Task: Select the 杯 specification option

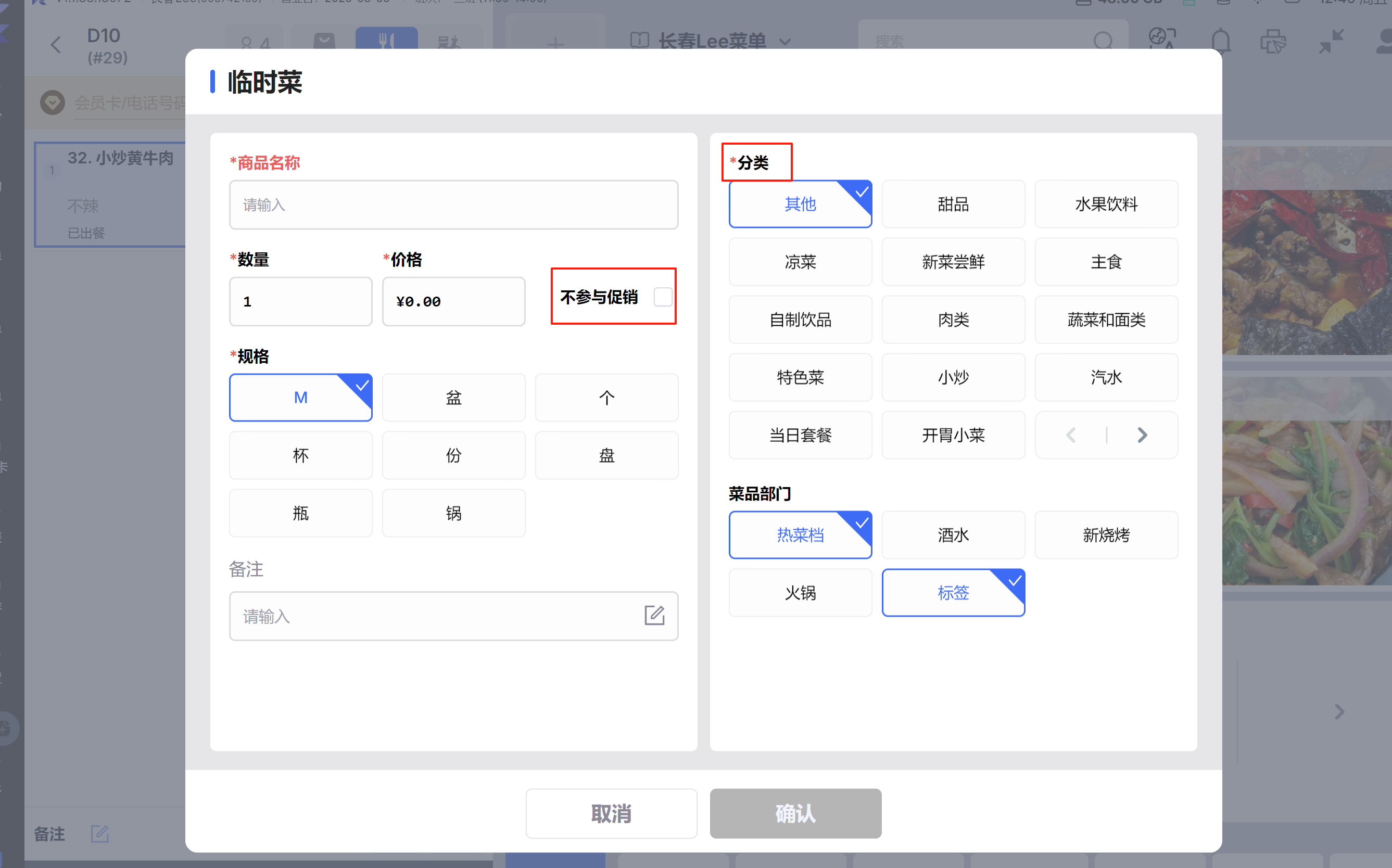Action: 300,455
